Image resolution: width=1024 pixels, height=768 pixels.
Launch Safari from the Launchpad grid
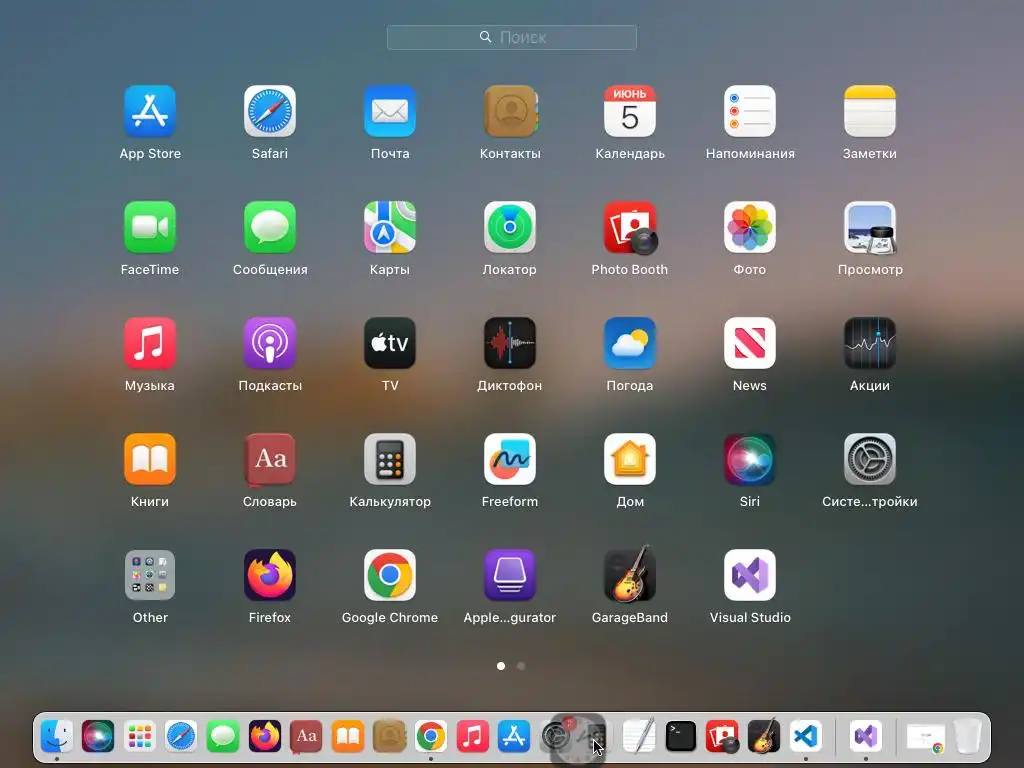pos(270,111)
